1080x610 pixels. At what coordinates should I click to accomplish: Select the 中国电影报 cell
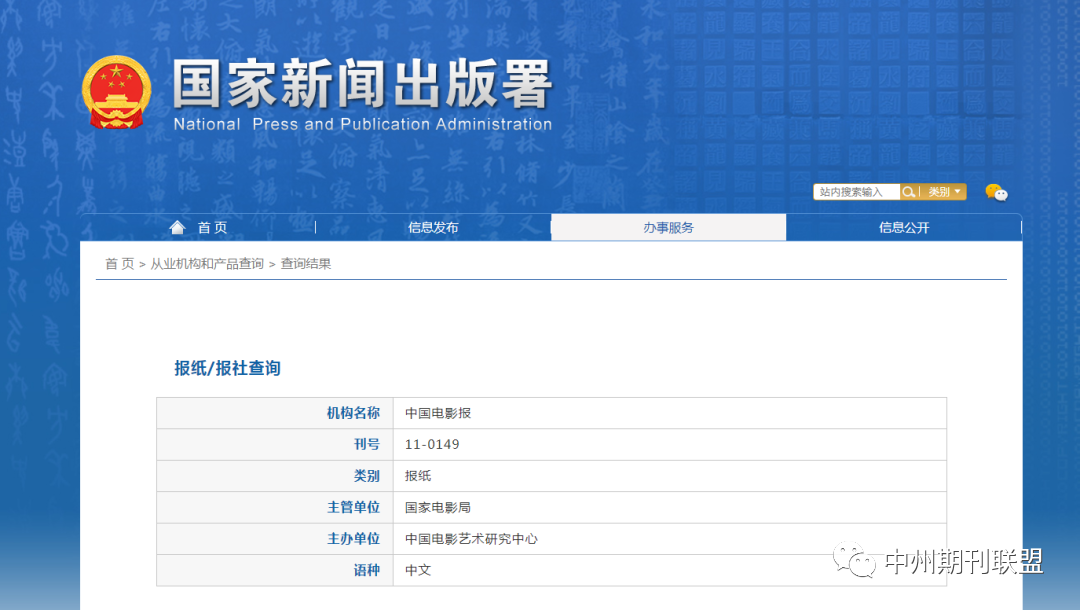[669, 413]
